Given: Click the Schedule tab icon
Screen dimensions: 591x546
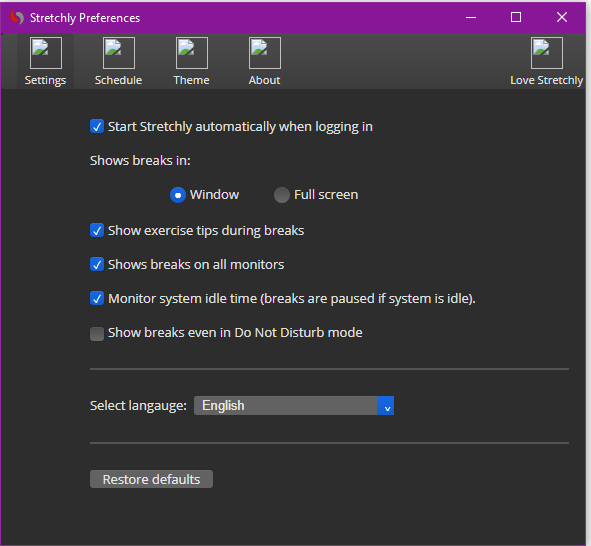Looking at the screenshot, I should [119, 53].
